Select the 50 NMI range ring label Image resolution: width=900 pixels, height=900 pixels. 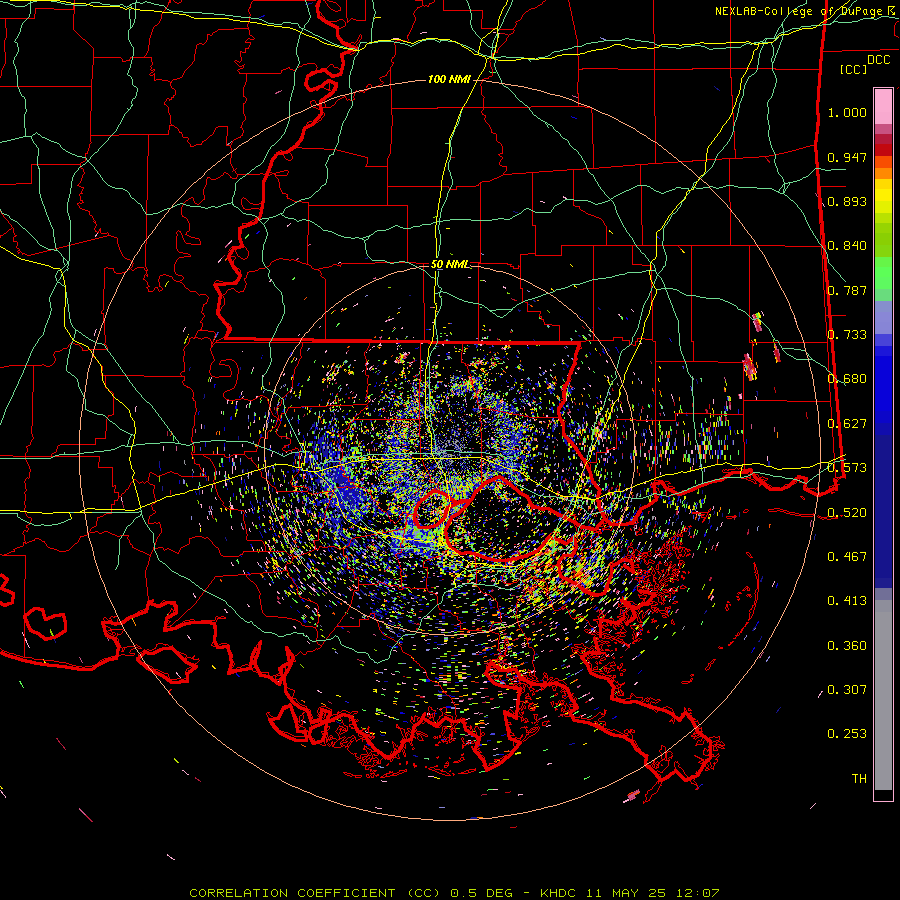tap(449, 265)
